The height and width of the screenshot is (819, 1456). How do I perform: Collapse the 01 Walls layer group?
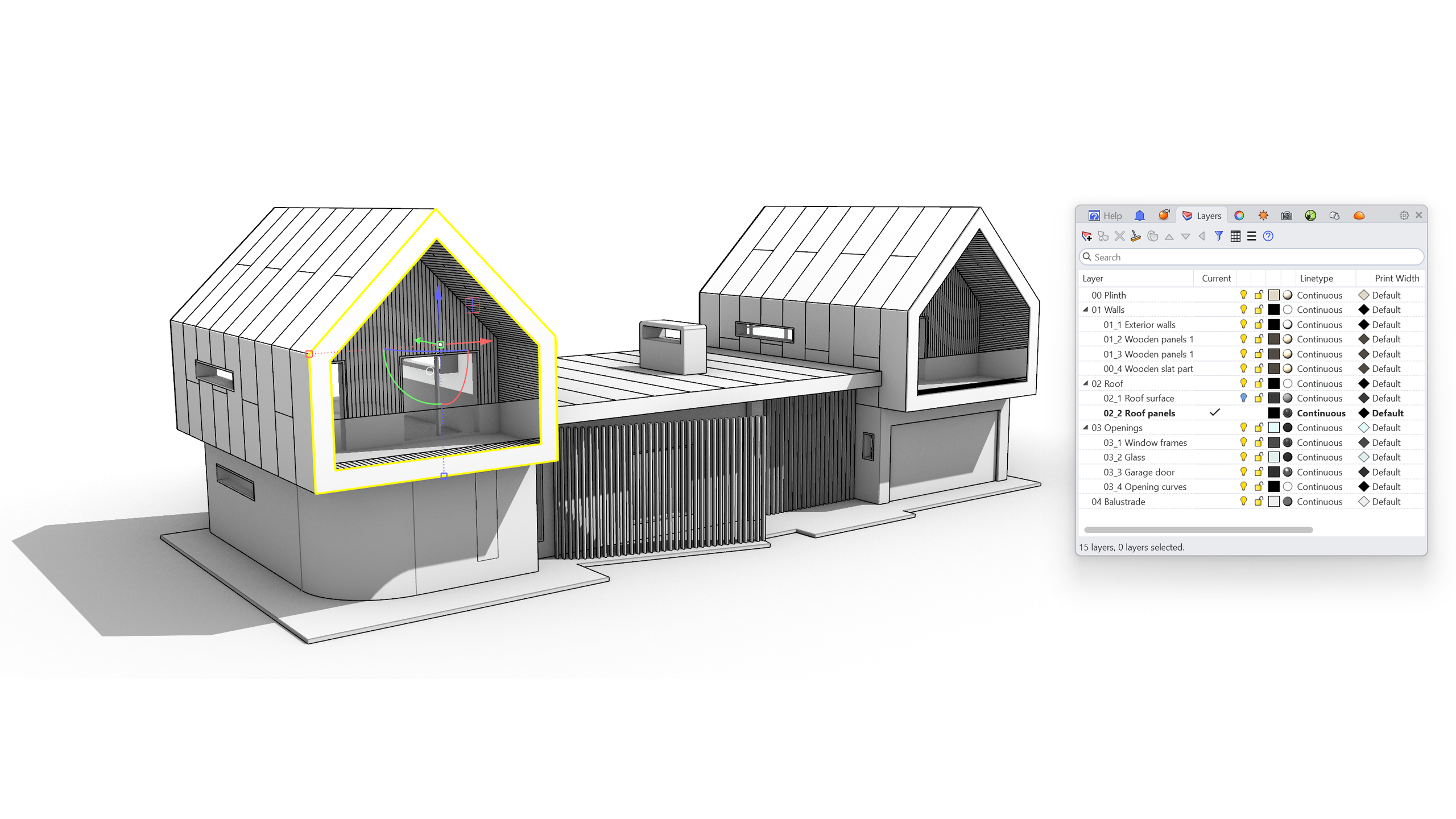pos(1086,310)
